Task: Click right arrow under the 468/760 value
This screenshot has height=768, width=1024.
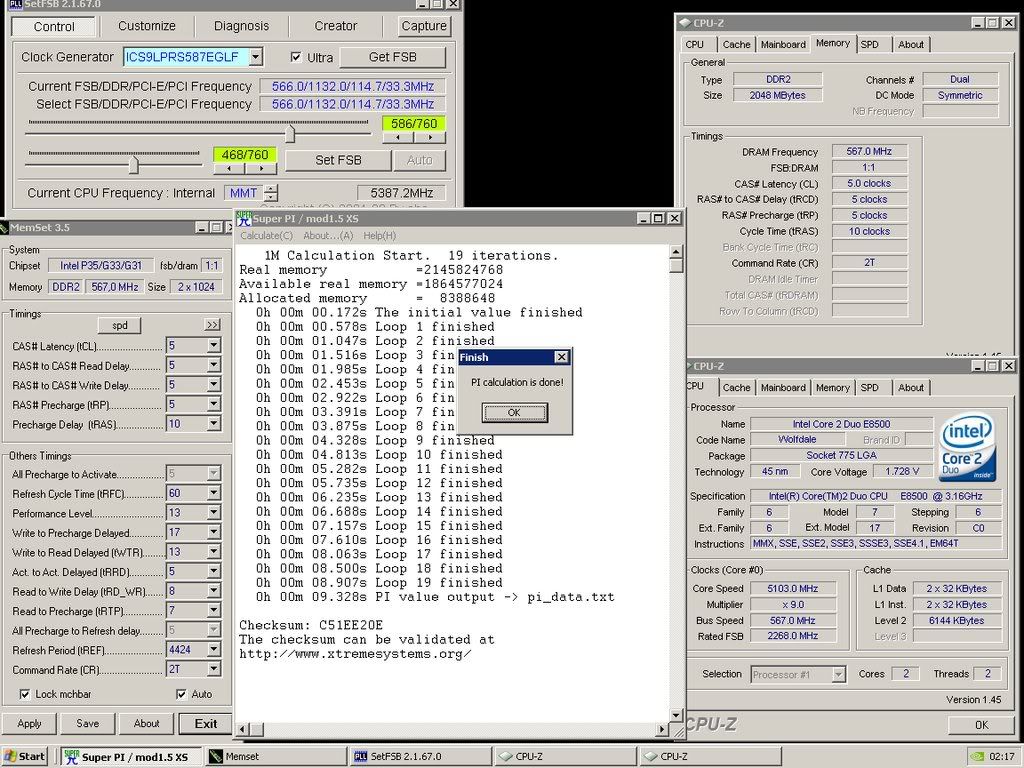Action: [x=261, y=168]
